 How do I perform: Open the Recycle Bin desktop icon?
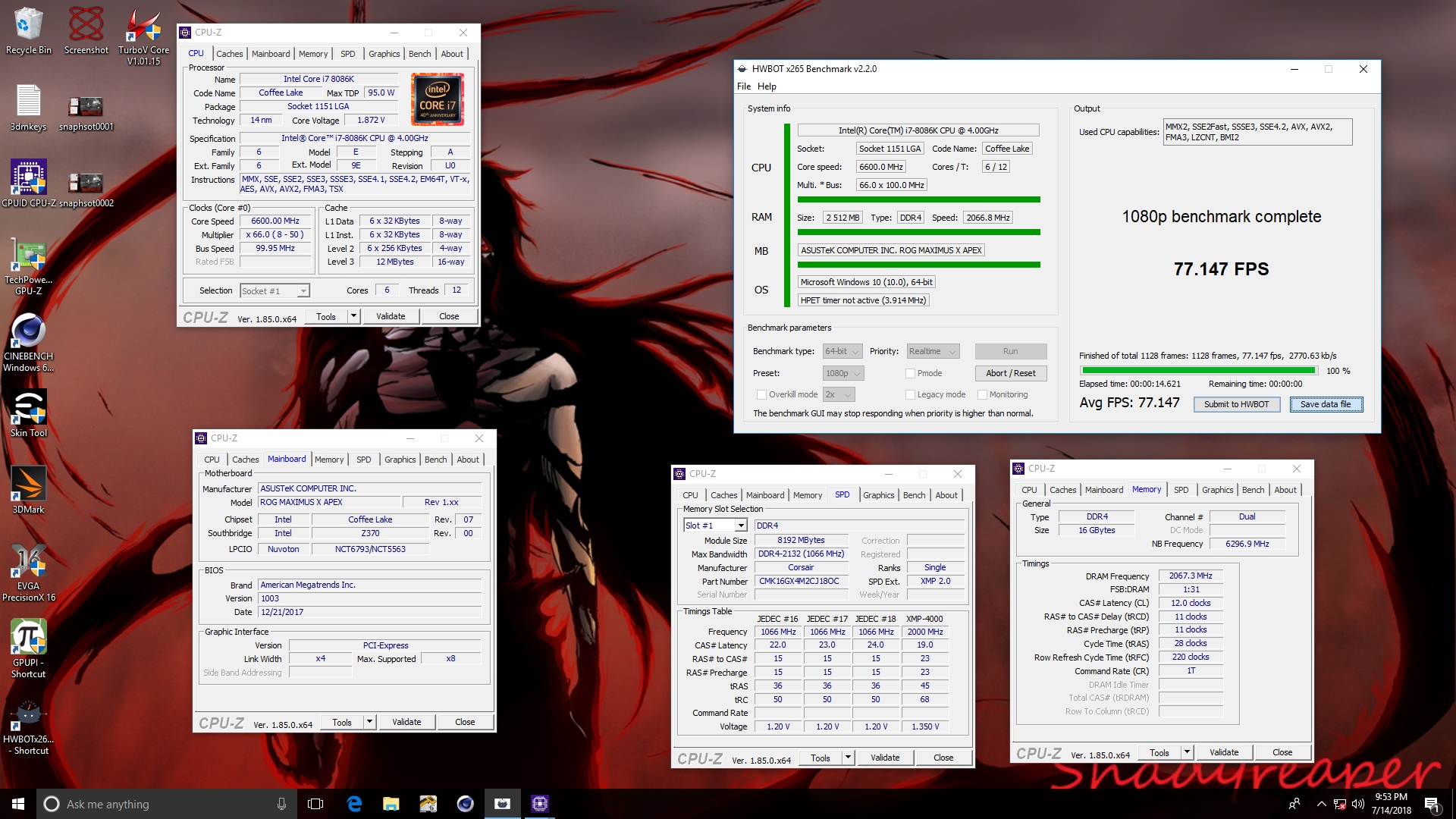[29, 30]
